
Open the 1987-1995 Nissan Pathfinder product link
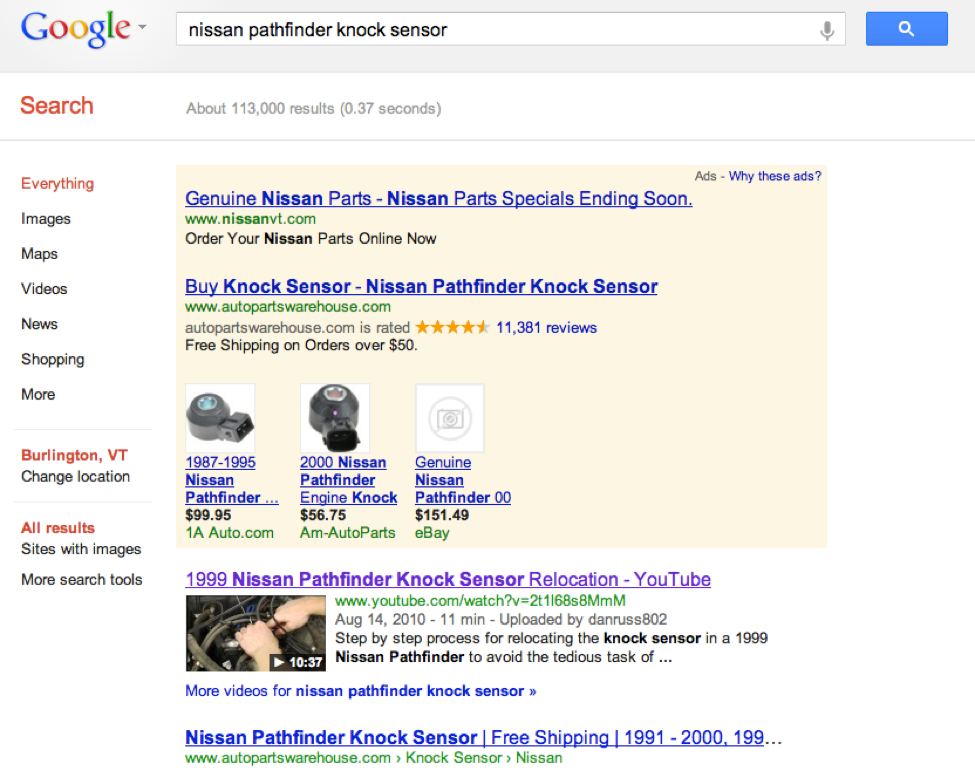pos(232,480)
